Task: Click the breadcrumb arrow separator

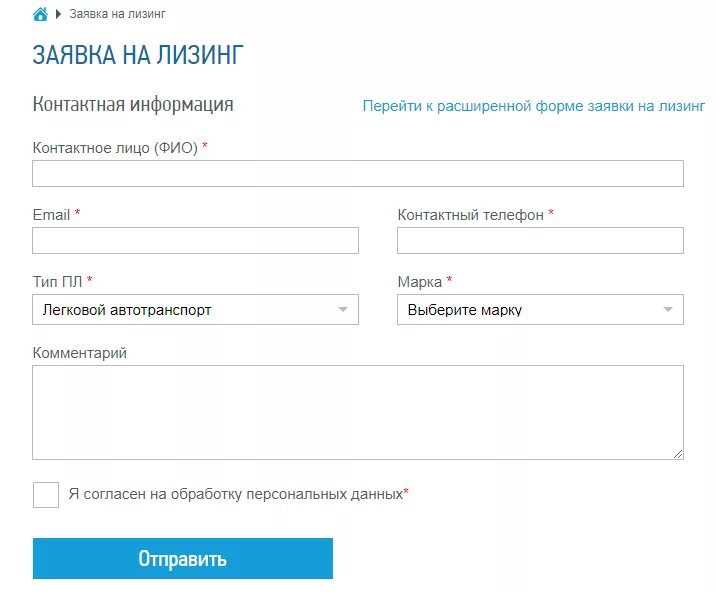Action: coord(58,14)
